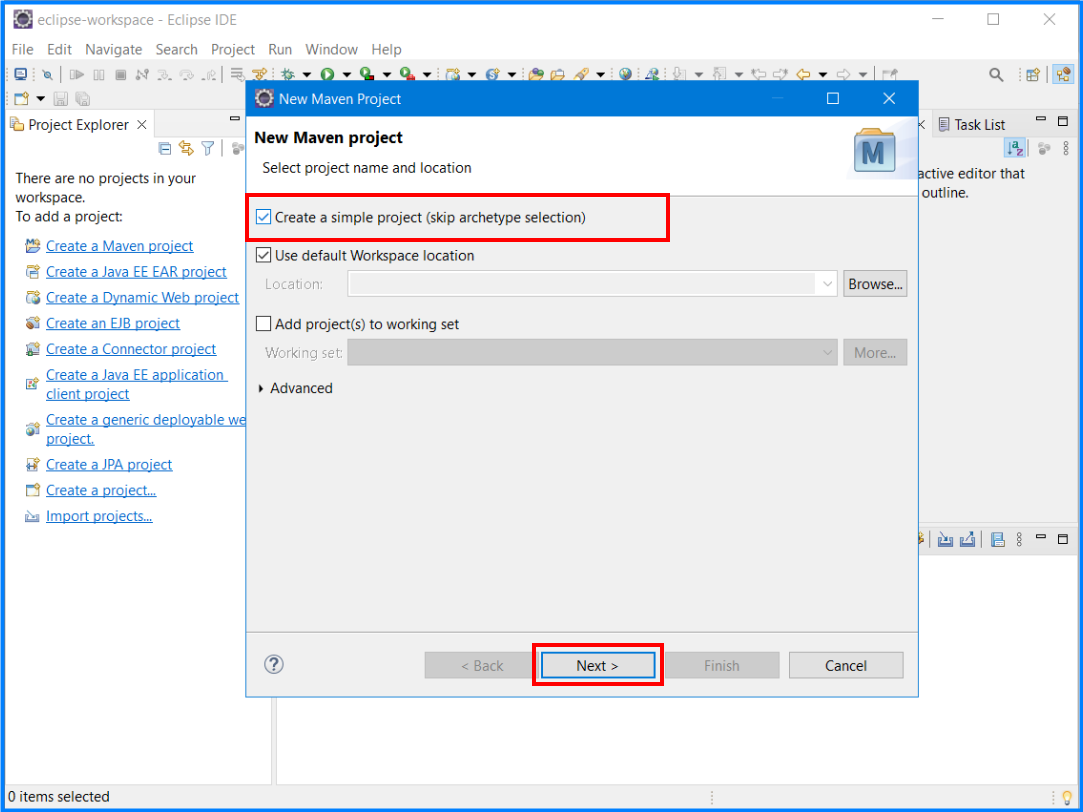Enable Add project(s) to working set

tap(263, 323)
